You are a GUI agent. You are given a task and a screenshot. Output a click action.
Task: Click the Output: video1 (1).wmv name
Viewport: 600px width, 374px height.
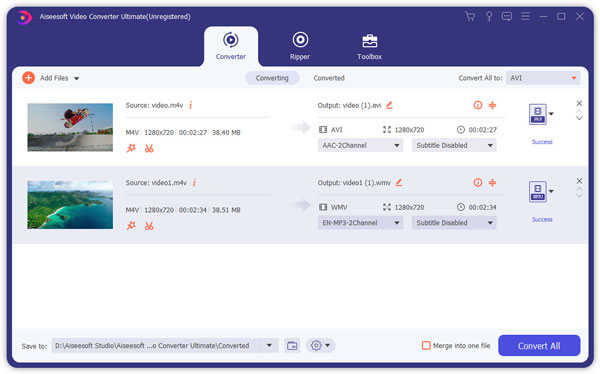(x=354, y=183)
